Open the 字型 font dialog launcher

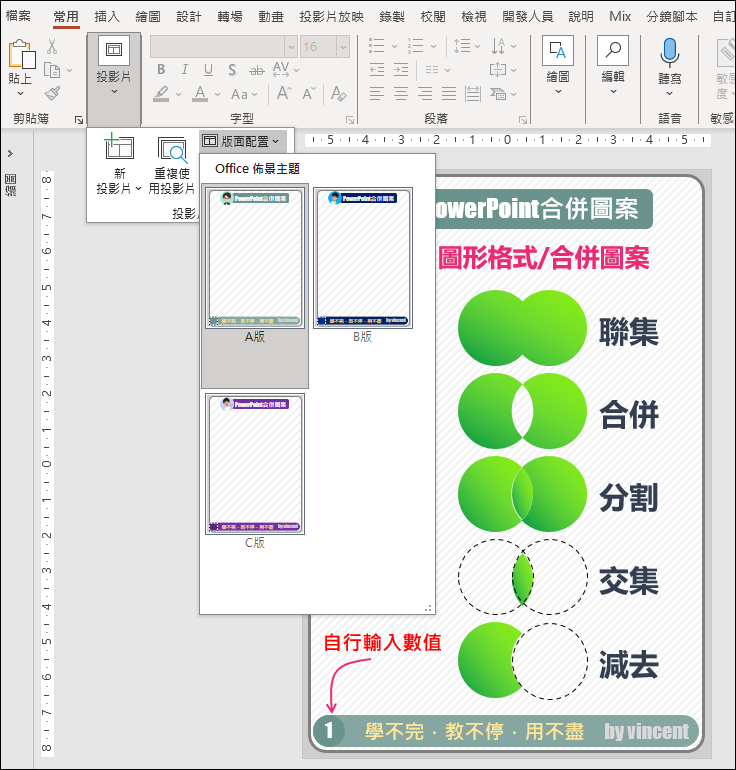click(350, 120)
